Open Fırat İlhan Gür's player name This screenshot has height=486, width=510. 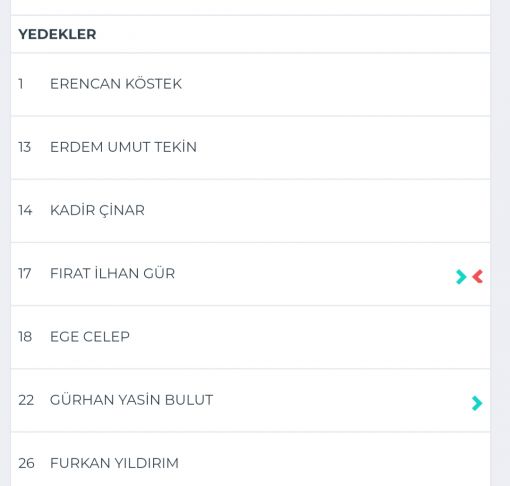click(x=112, y=273)
